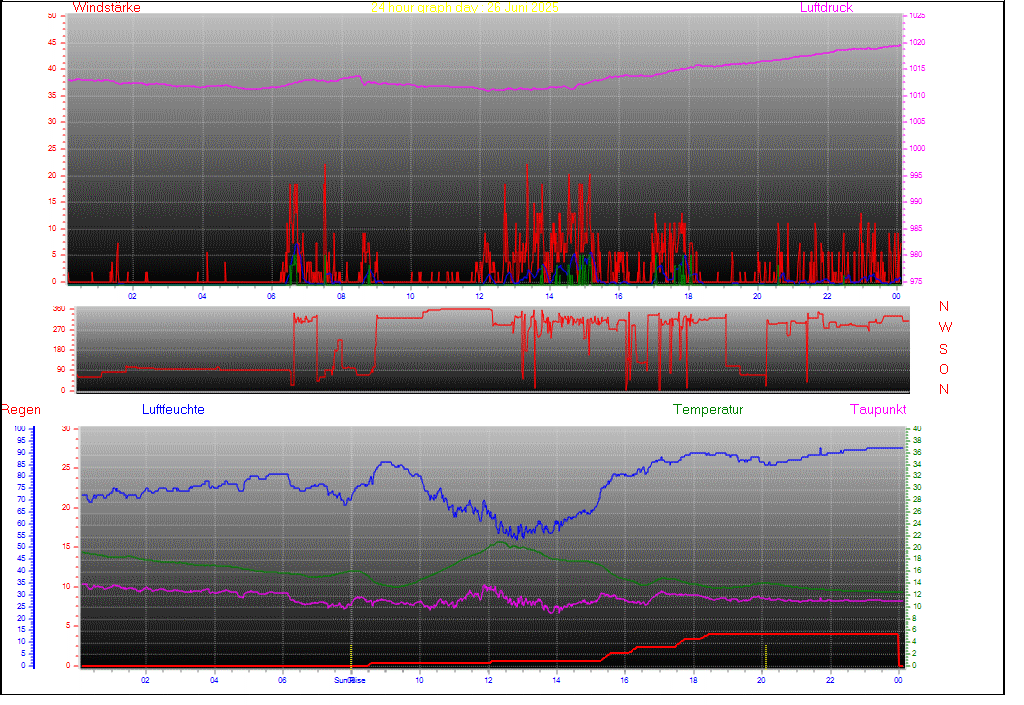The width and height of the screenshot is (1024, 705).
Task: Click the yellow sunset marker near hour 20
Action: [765, 655]
